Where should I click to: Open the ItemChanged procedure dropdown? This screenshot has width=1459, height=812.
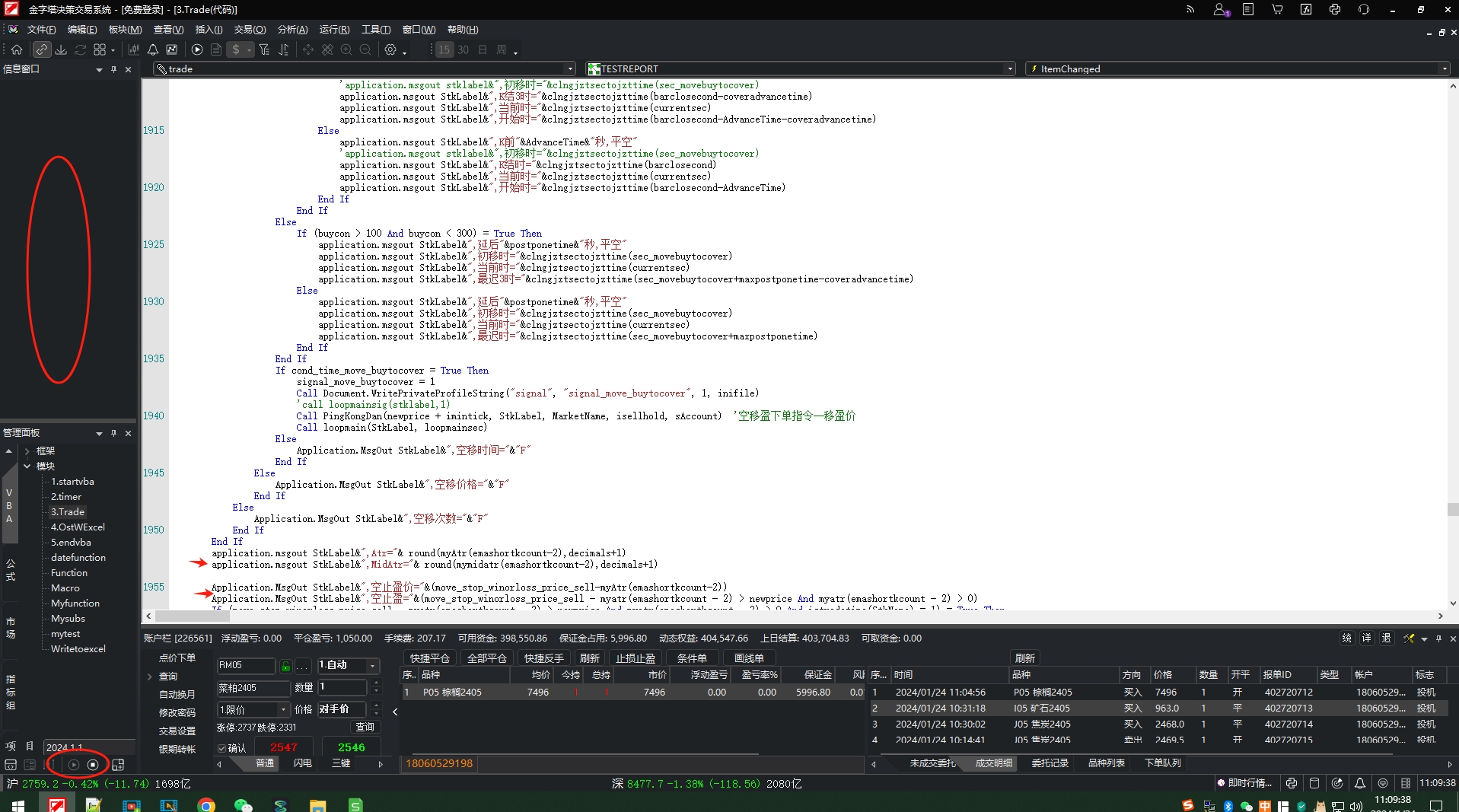(x=1445, y=68)
